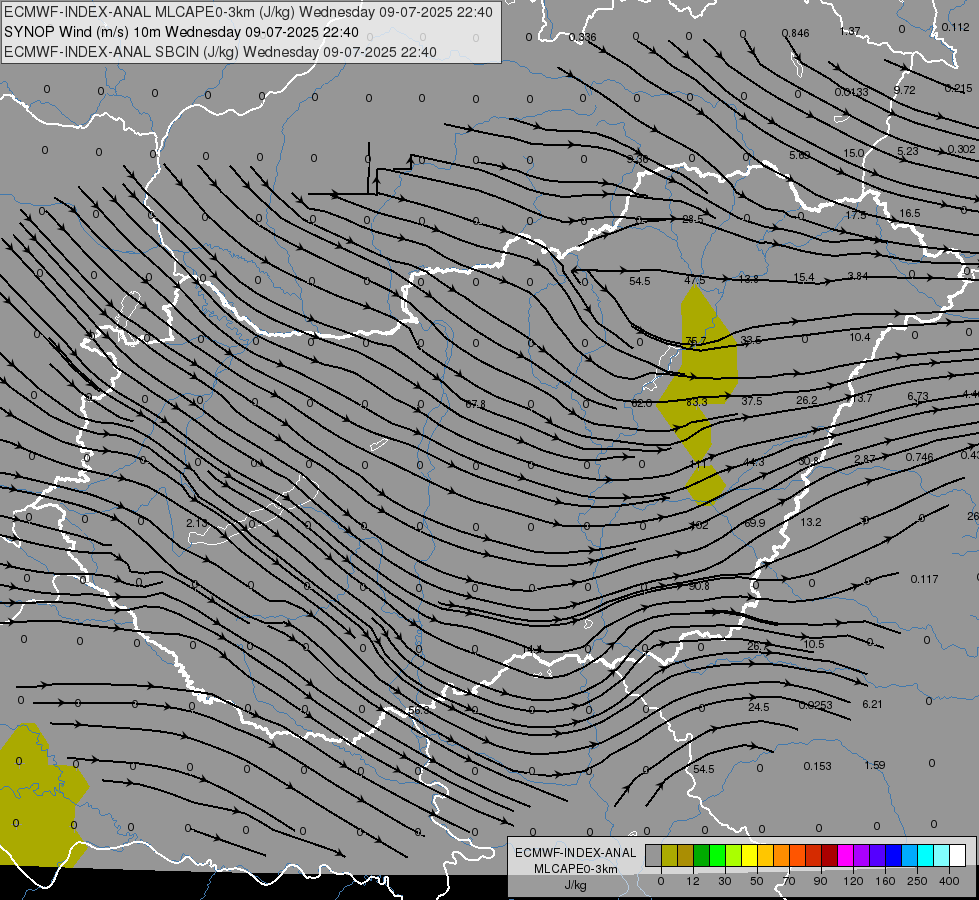The height and width of the screenshot is (900, 979).
Task: Click the map value 67.8
Action: point(475,404)
